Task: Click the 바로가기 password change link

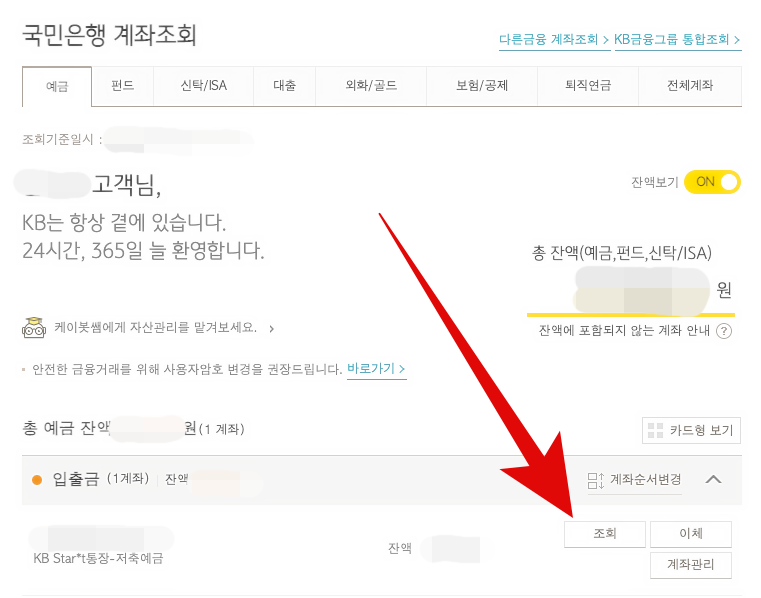Action: click(376, 369)
